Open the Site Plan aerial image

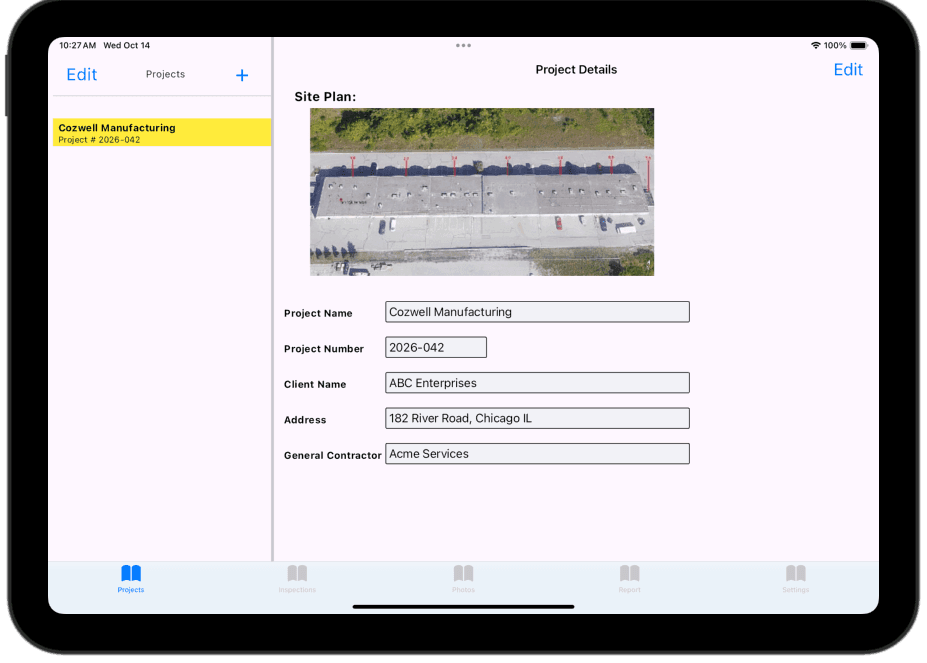click(482, 192)
